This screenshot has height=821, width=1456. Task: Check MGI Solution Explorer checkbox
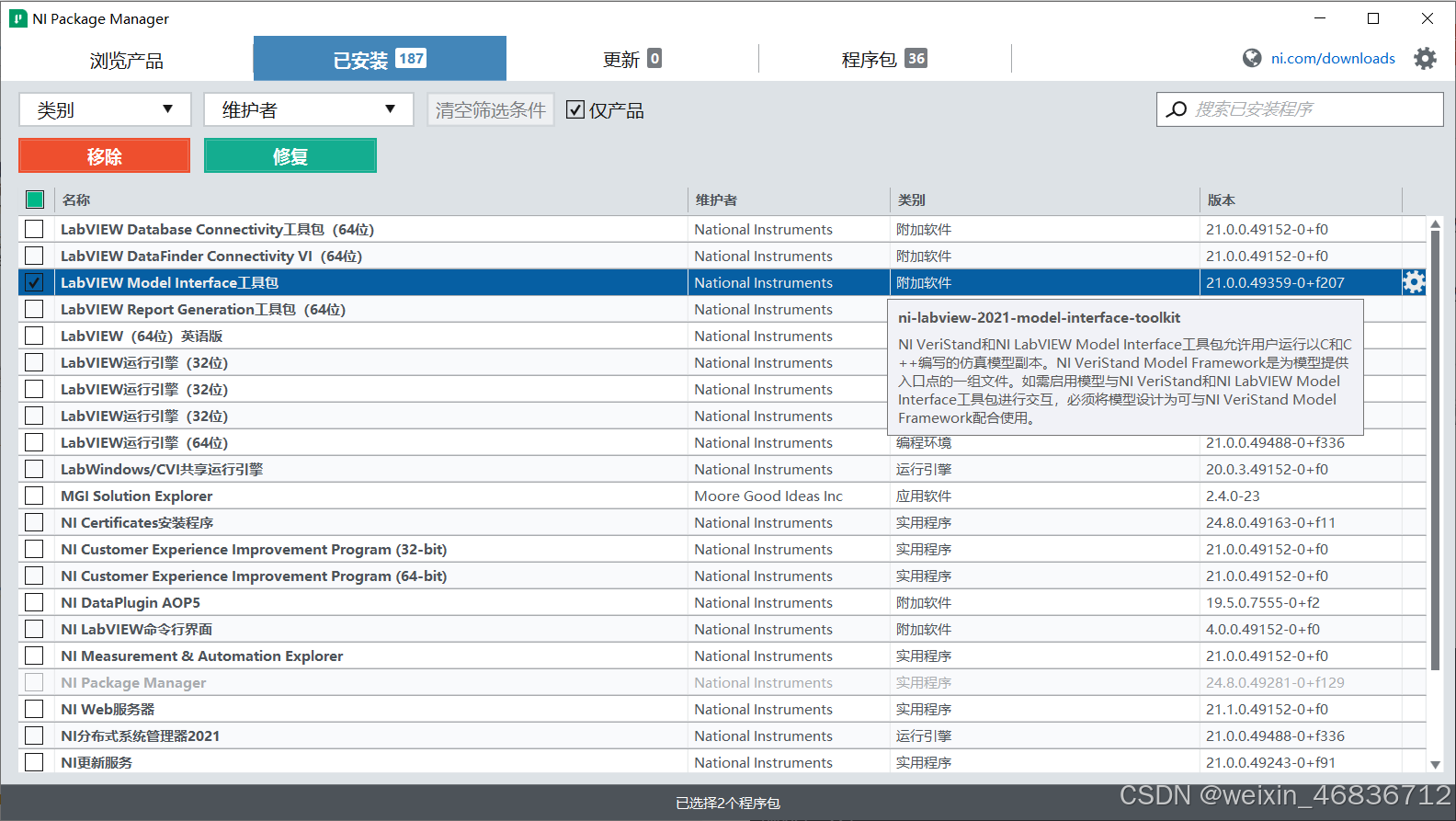pos(34,496)
